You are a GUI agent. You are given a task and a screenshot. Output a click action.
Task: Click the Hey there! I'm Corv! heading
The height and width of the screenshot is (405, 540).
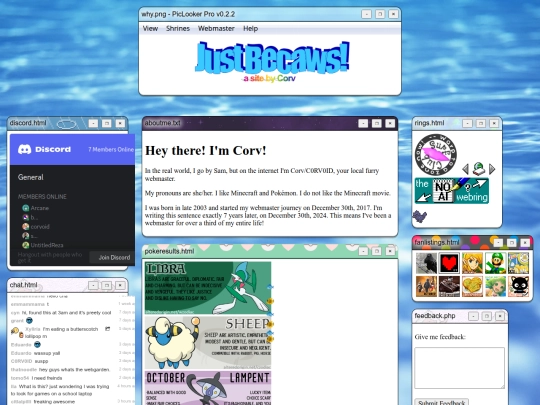coord(206,150)
